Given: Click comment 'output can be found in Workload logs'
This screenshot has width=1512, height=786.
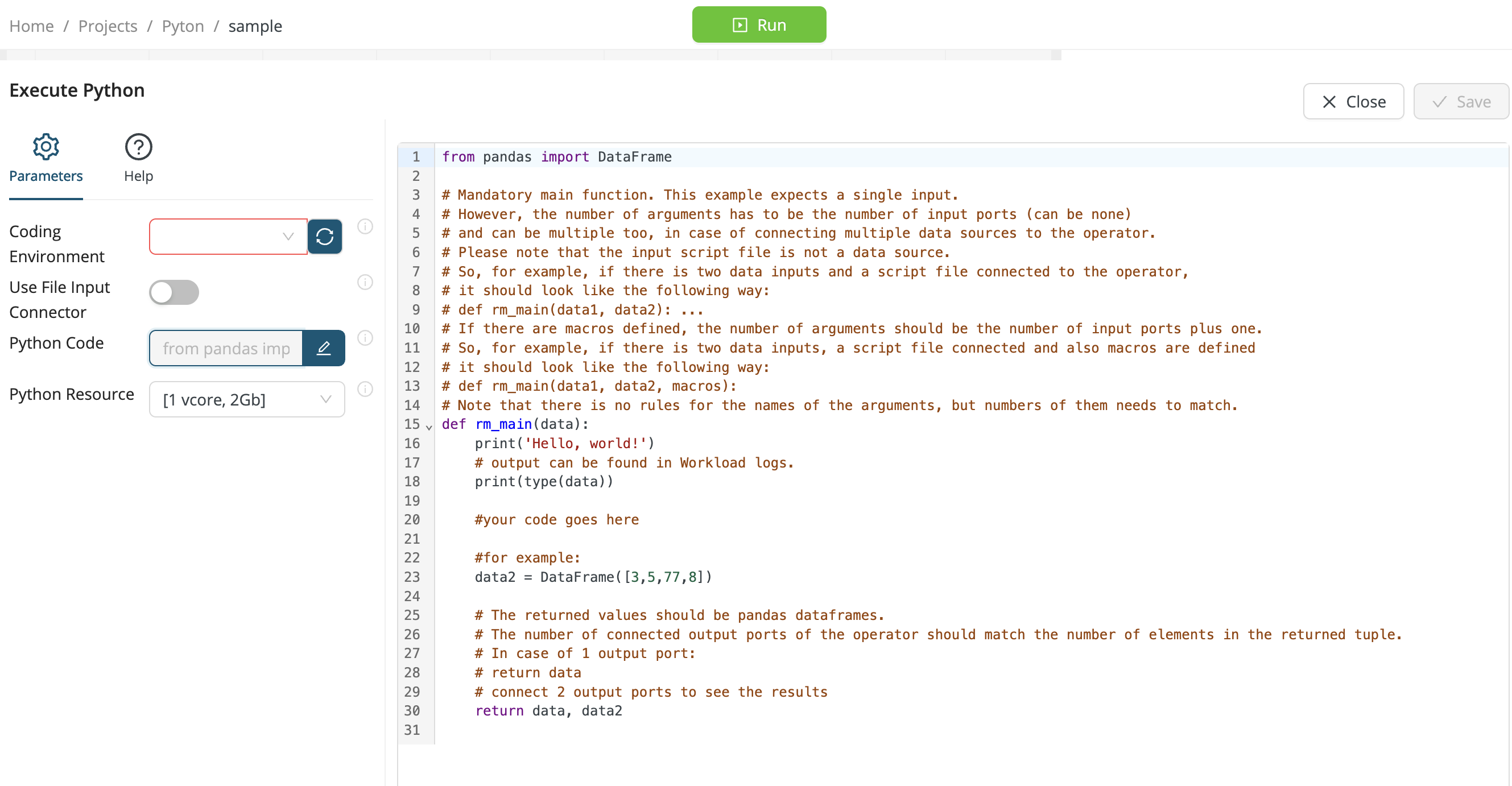Looking at the screenshot, I should [x=634, y=462].
